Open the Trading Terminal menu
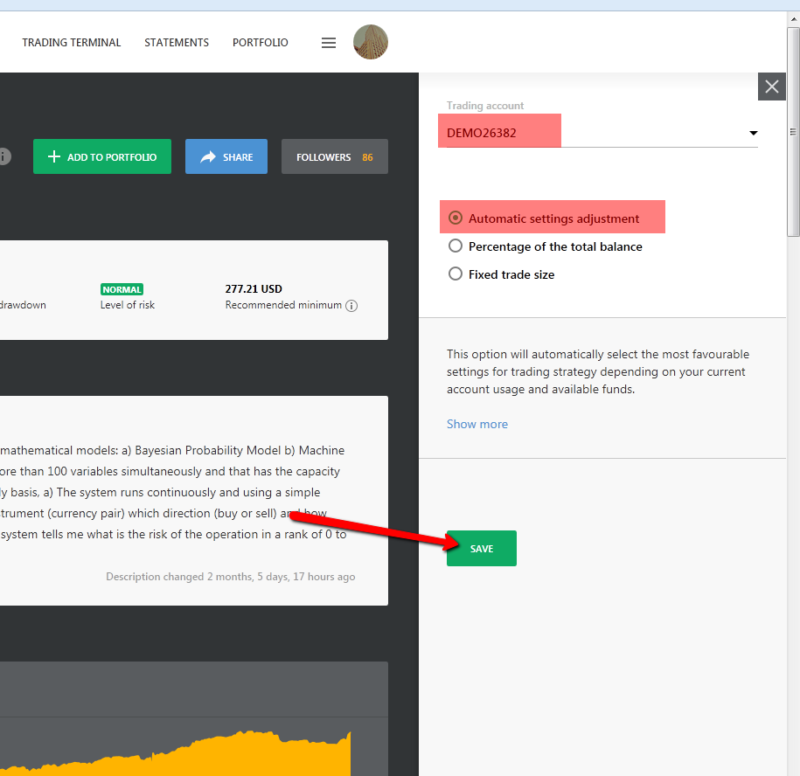Screen dimensions: 800x776 [x=71, y=42]
